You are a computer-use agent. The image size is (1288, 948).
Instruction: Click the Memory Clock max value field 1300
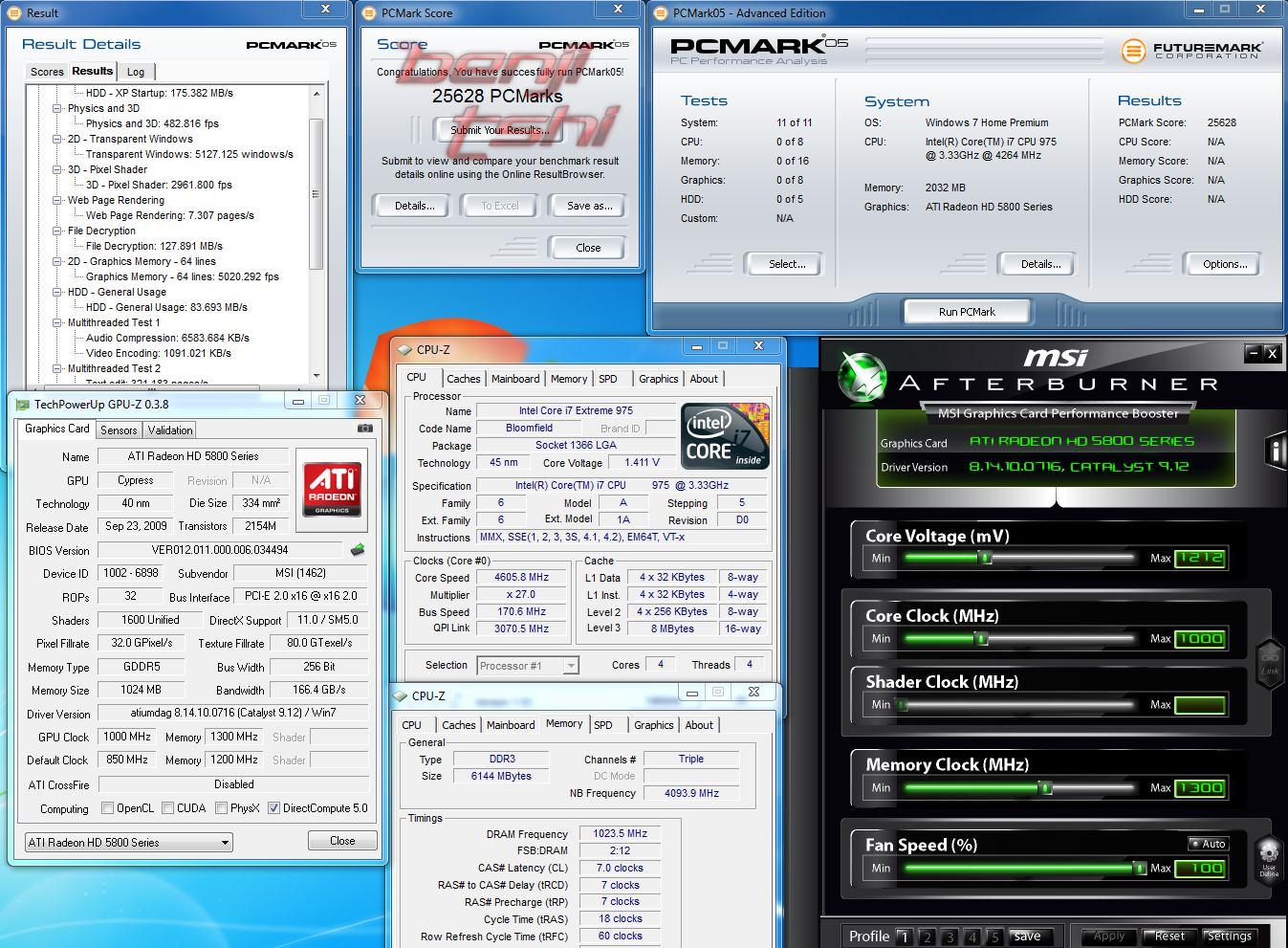point(1199,788)
